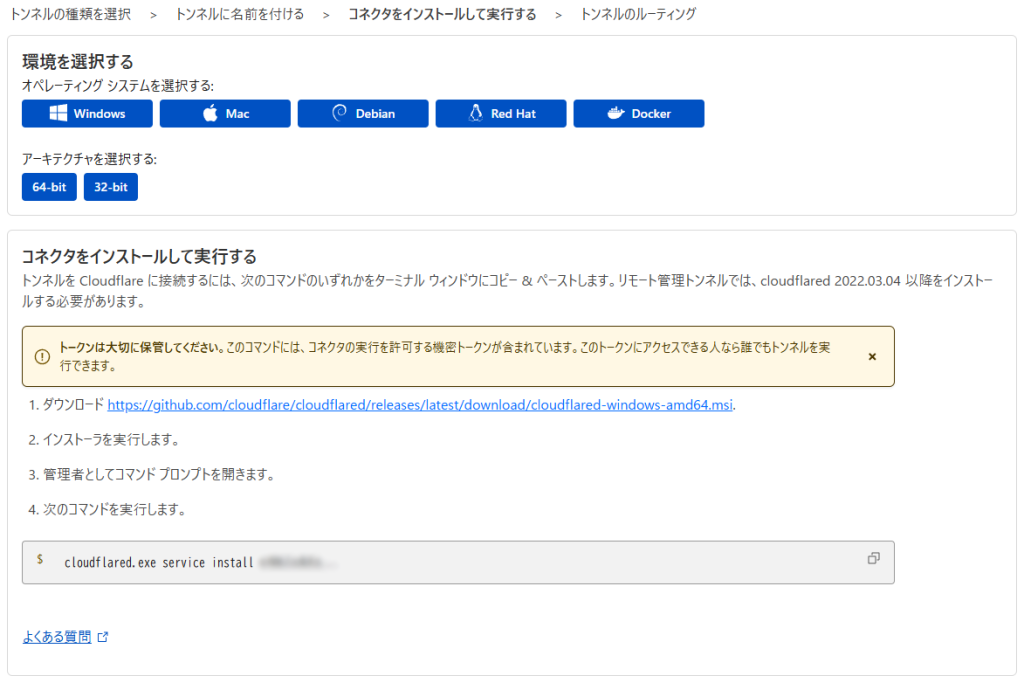Click the warning icon in the token notice
This screenshot has height=683, width=1024.
(x=42, y=357)
